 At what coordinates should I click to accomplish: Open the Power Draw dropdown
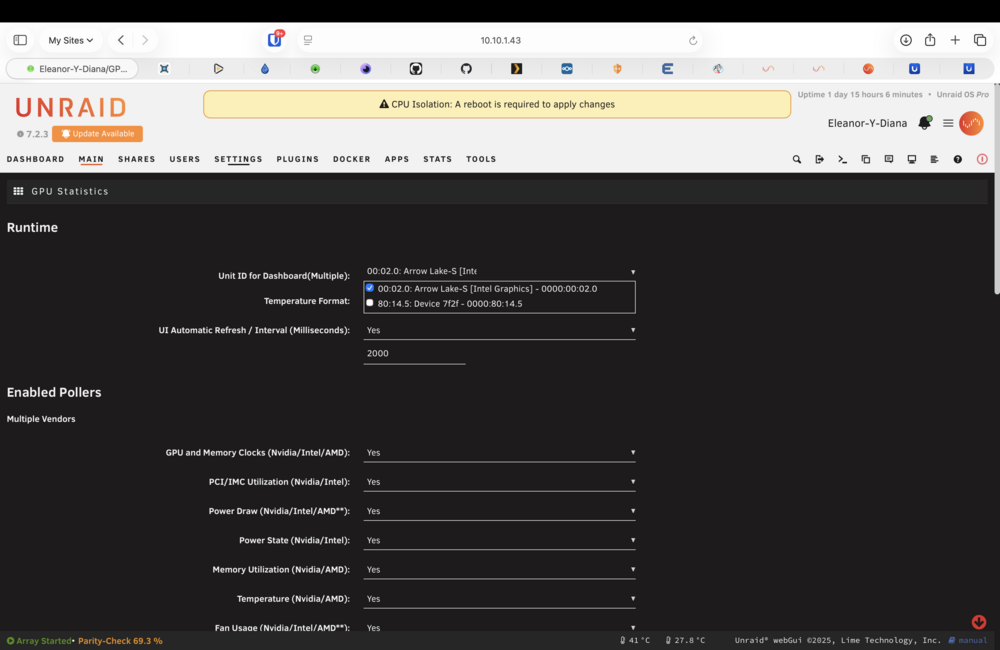(499, 511)
